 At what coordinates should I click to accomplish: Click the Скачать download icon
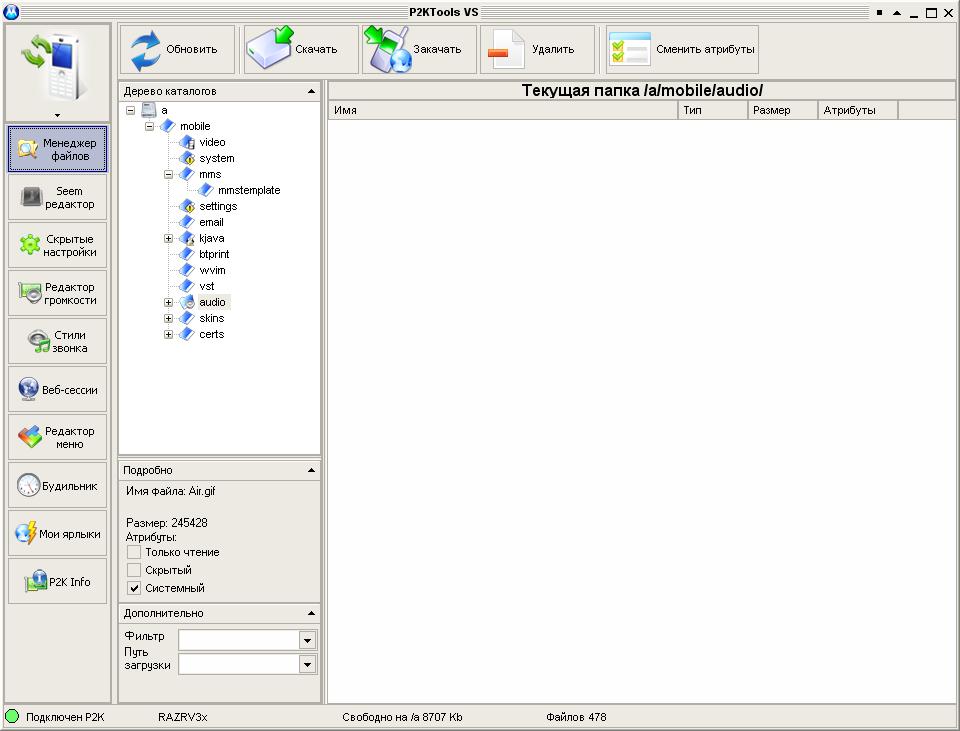pyautogui.click(x=269, y=48)
